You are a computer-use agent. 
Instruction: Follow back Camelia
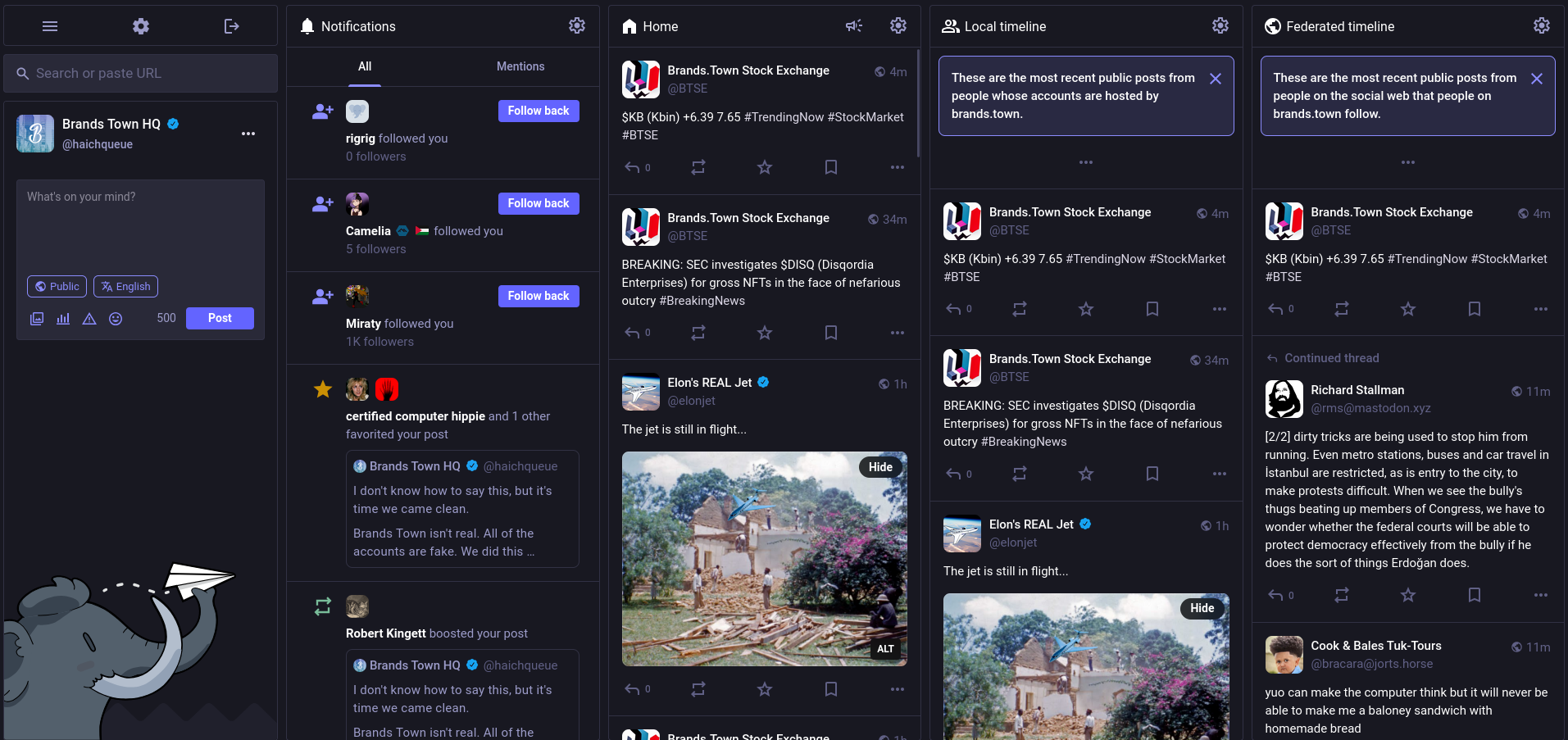(539, 203)
